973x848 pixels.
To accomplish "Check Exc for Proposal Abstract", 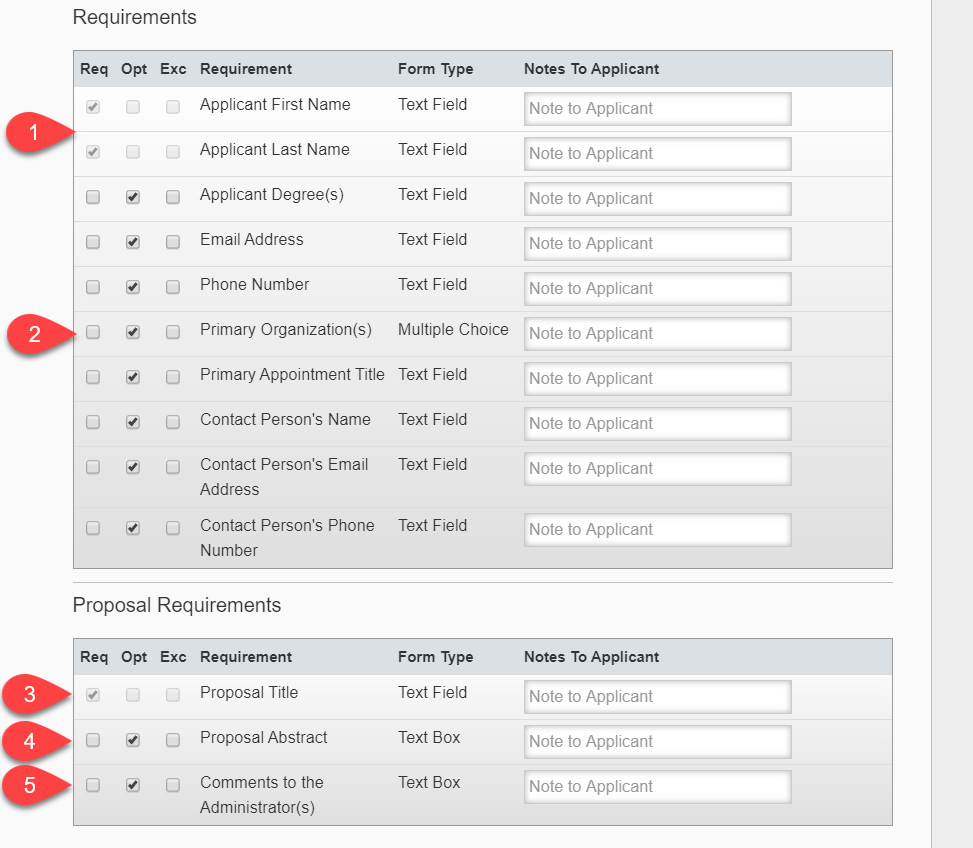I will point(173,740).
